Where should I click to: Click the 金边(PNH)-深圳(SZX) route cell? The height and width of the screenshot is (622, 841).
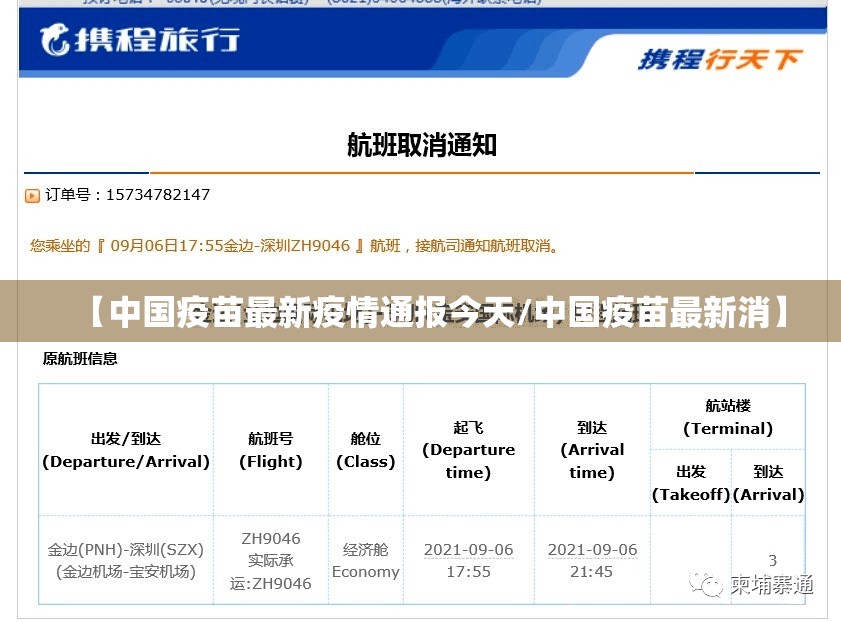point(126,560)
